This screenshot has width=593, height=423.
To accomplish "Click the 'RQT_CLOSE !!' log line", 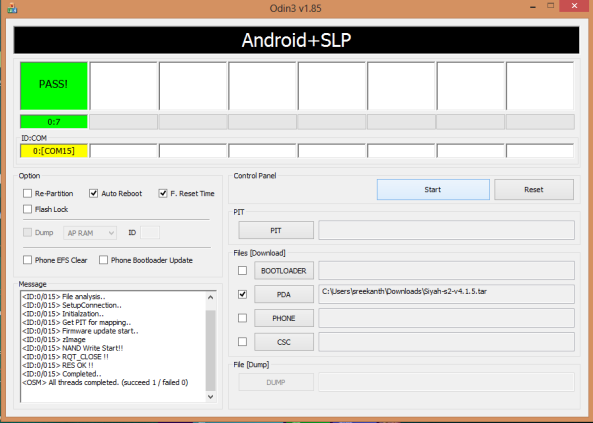I will tap(65, 356).
